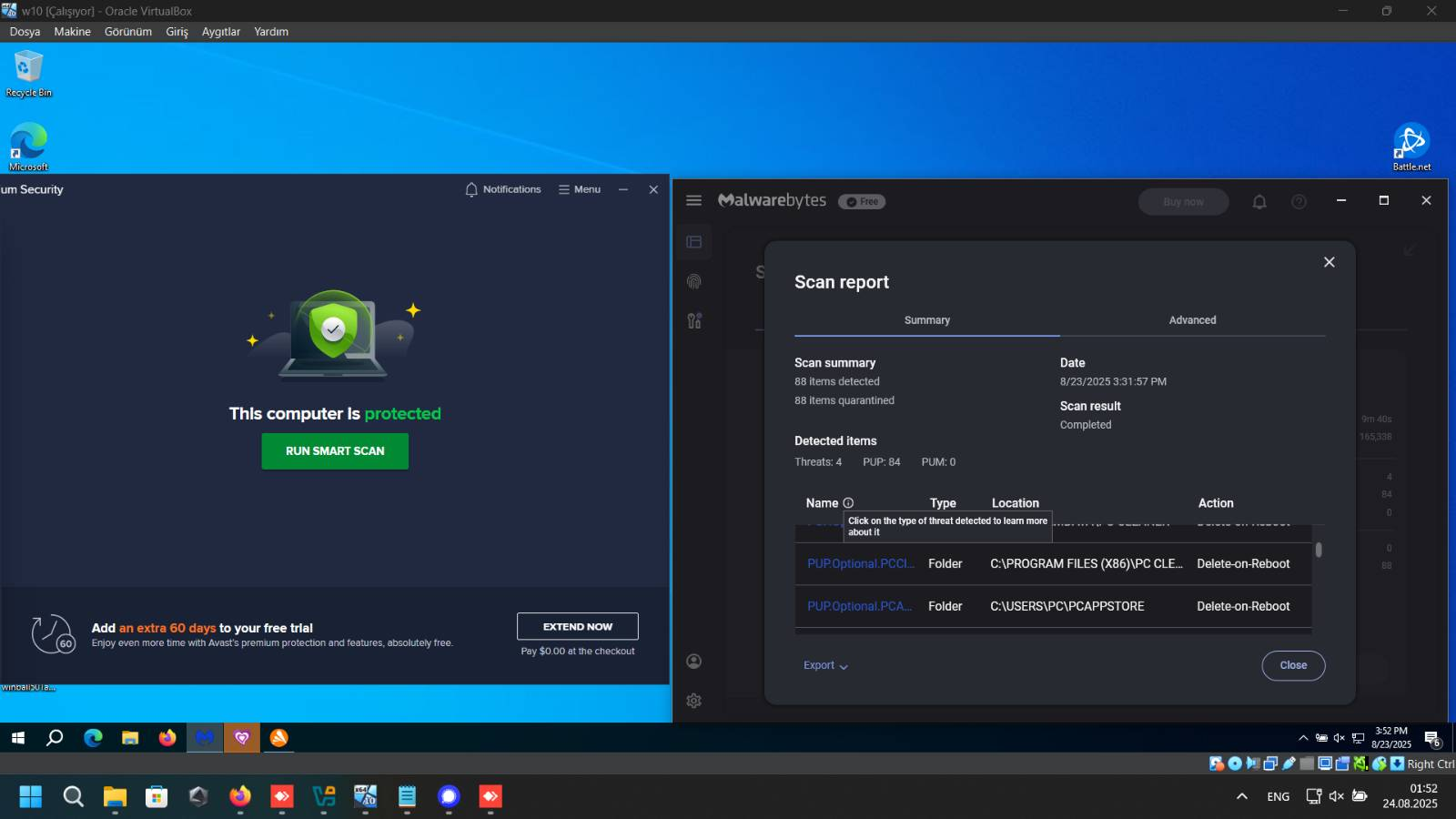The image size is (1456, 819).
Task: Open Firefox in guest taskbar
Action: (167, 738)
